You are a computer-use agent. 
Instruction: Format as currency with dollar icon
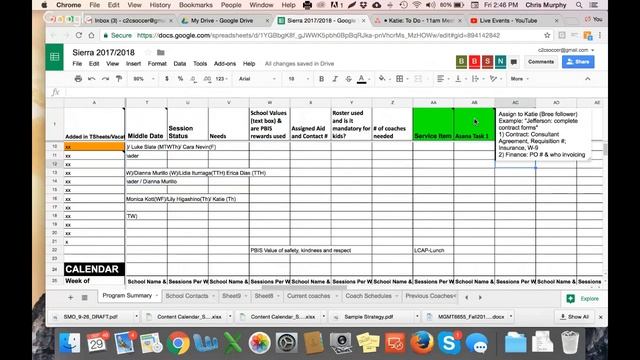[167, 79]
